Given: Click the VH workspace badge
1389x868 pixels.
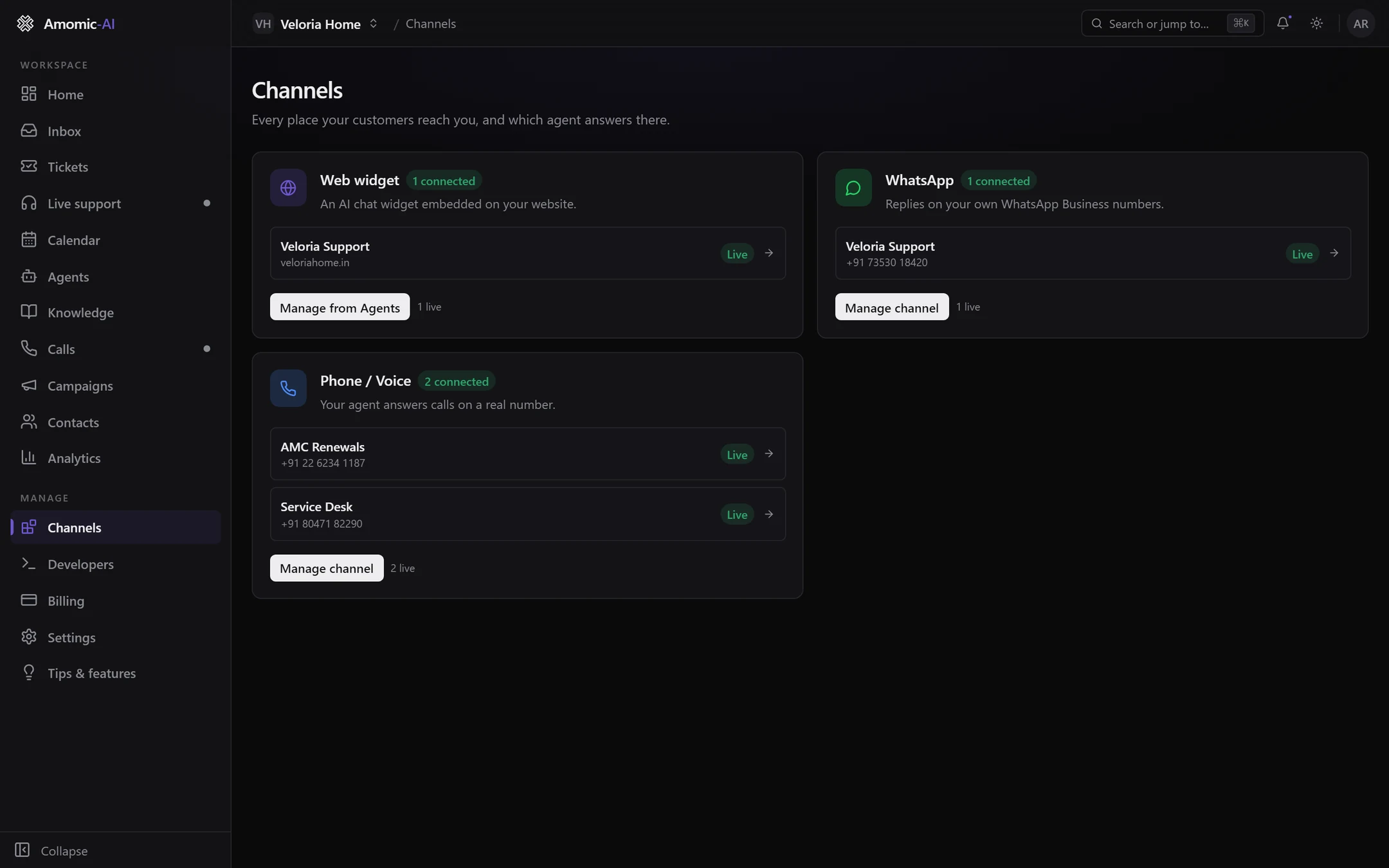Looking at the screenshot, I should [x=262, y=24].
